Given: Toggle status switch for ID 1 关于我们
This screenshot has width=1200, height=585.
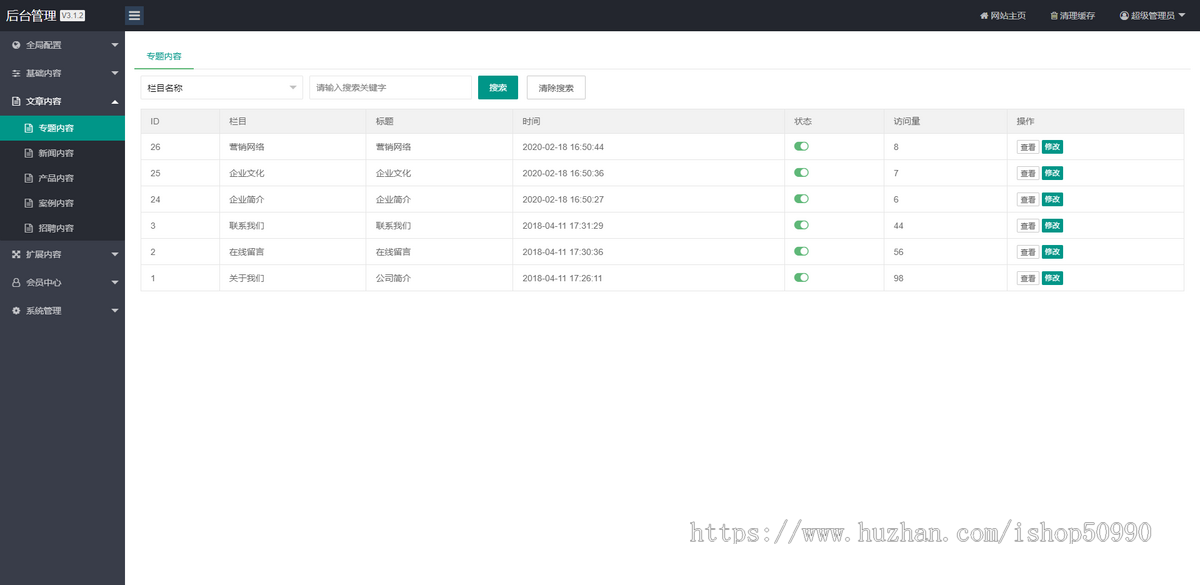Looking at the screenshot, I should (801, 277).
